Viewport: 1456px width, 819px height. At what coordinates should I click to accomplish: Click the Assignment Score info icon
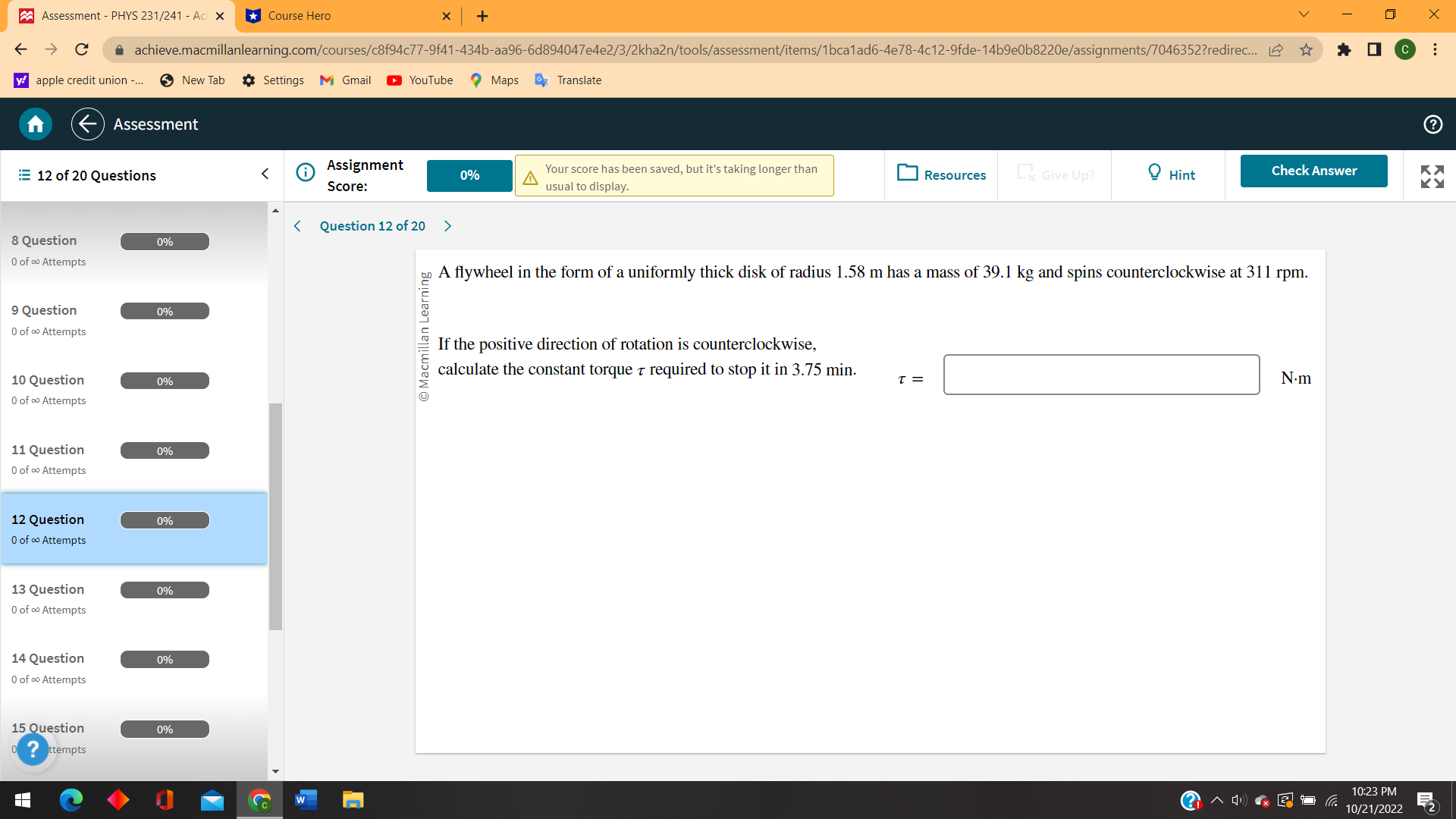click(x=306, y=173)
